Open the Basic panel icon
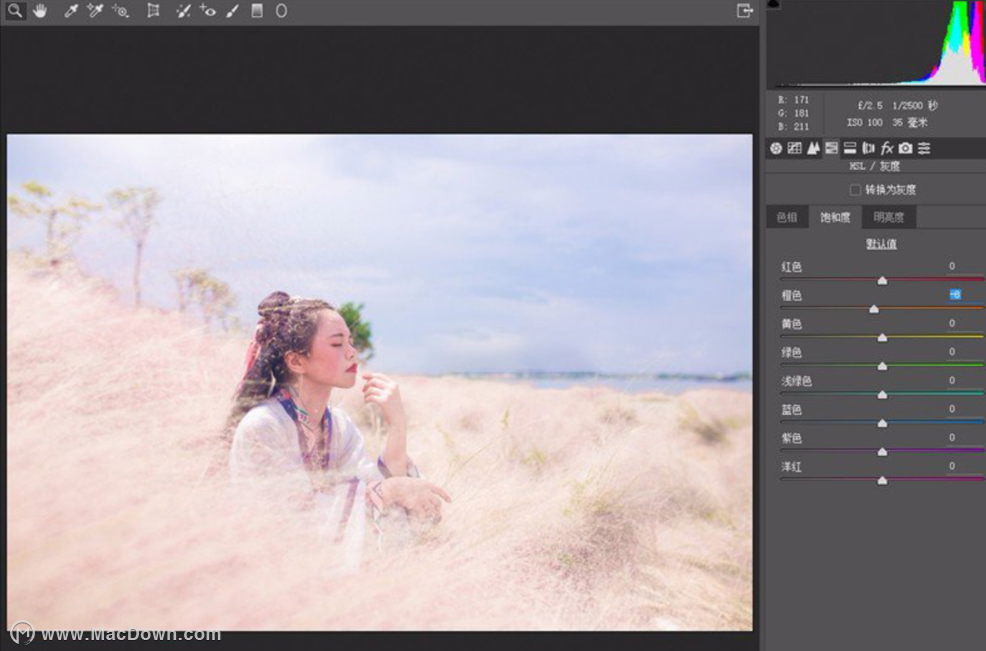The width and height of the screenshot is (986, 651). coord(776,148)
